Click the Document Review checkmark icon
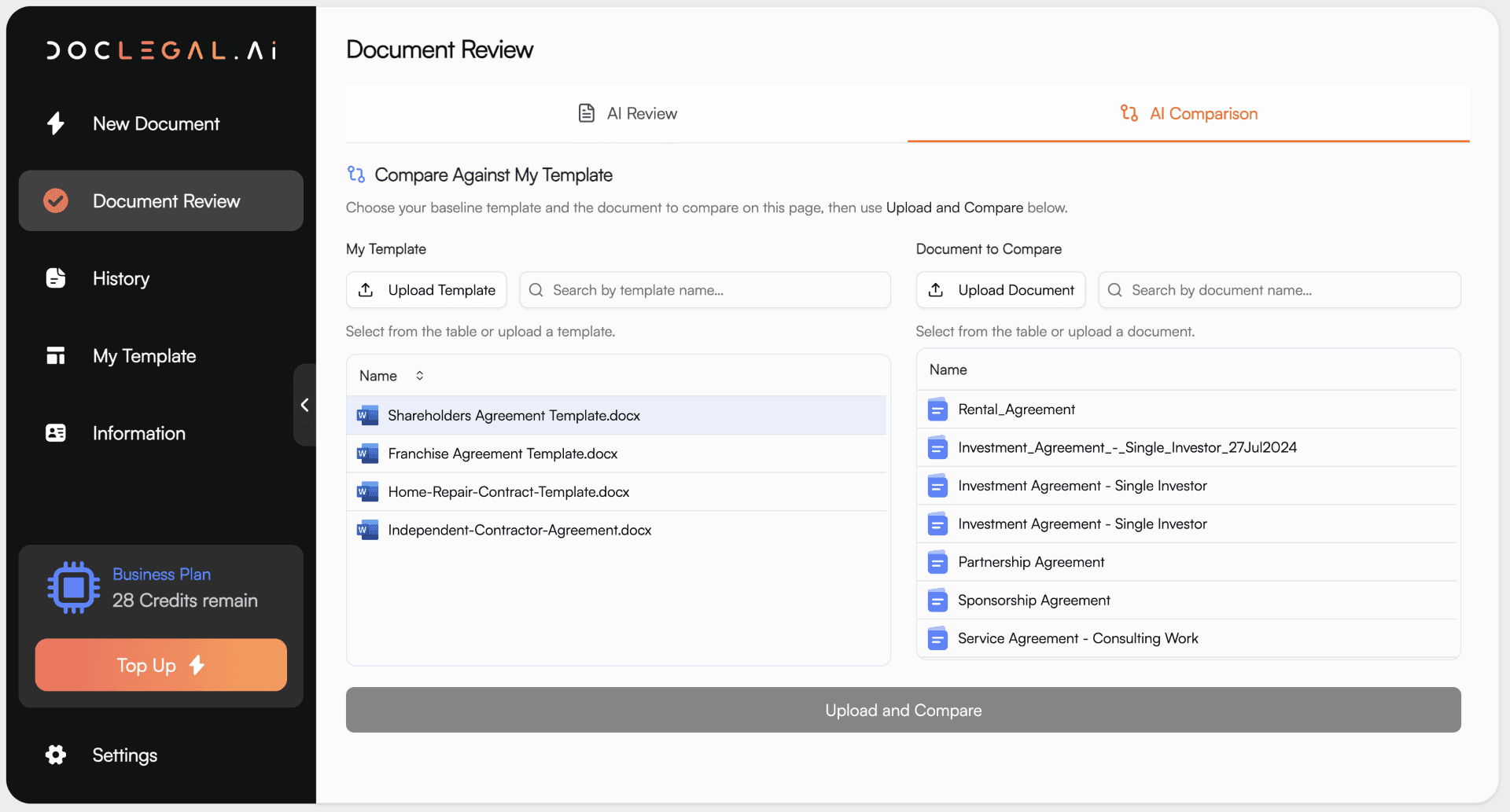1510x812 pixels. 56,200
